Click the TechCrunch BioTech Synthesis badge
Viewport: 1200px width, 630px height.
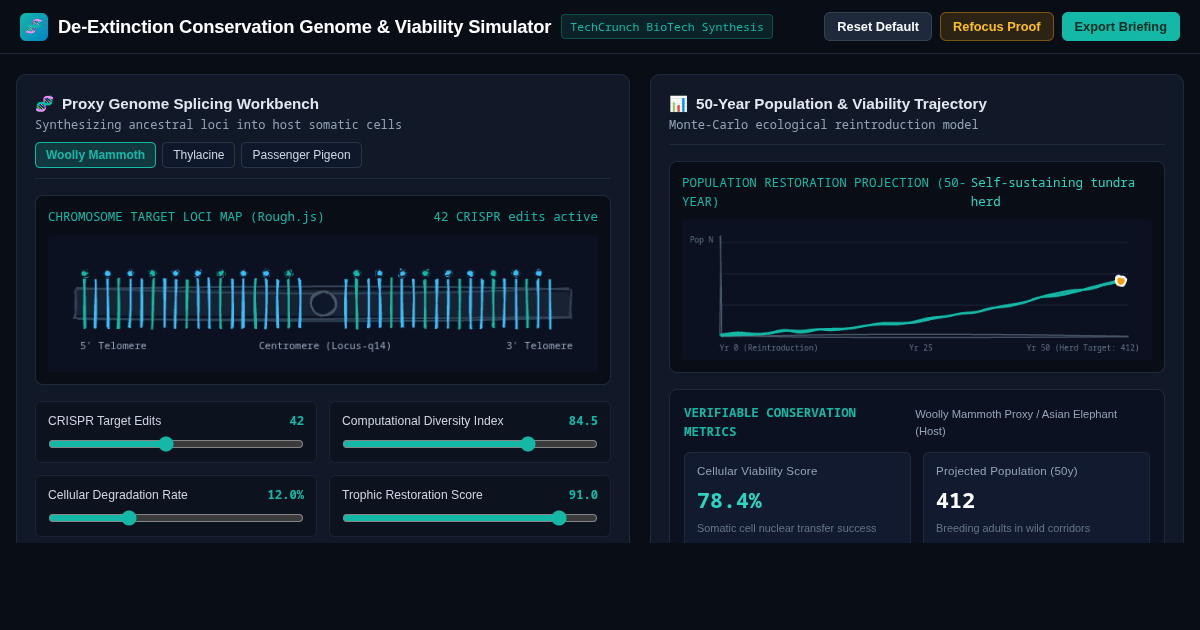667,27
